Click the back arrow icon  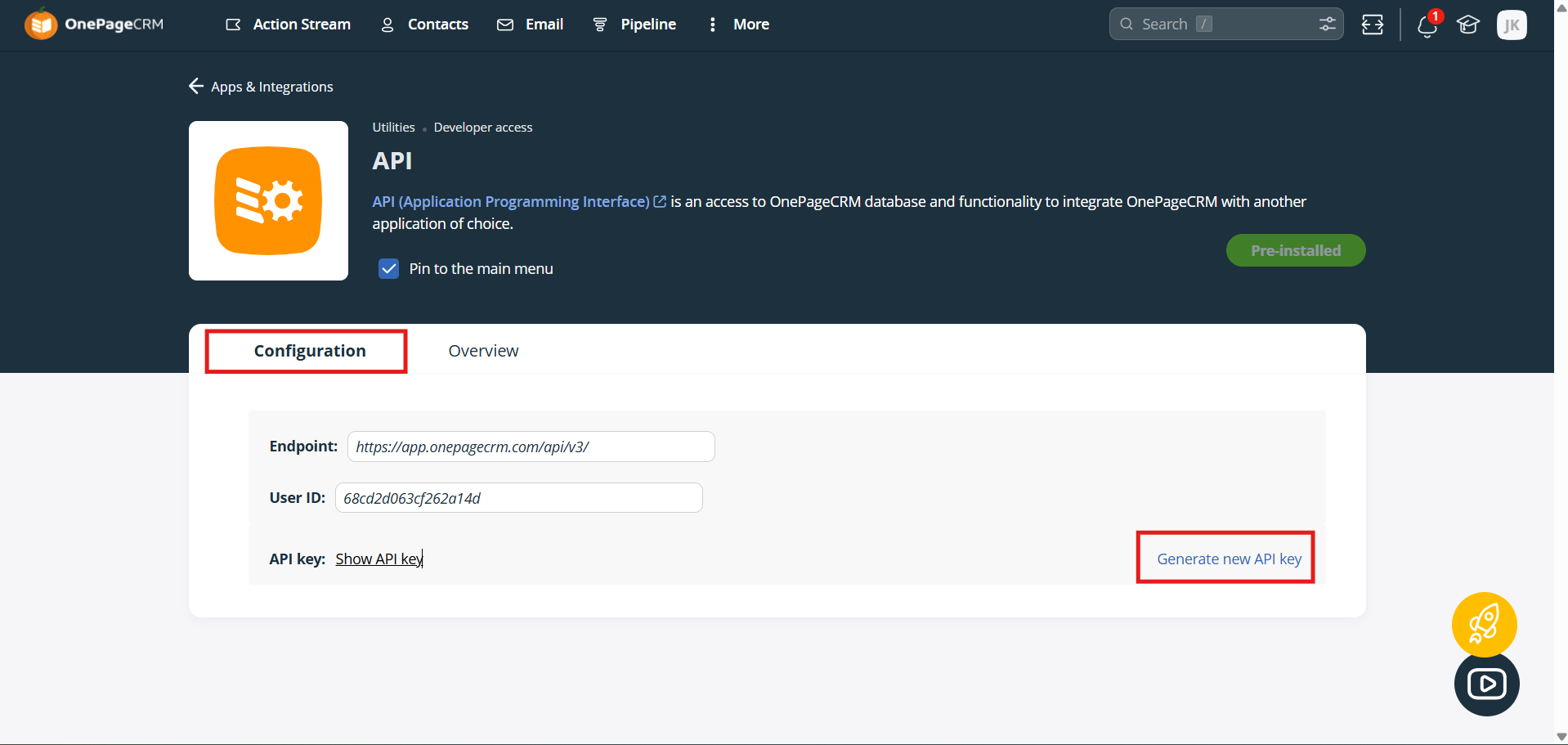pyautogui.click(x=196, y=86)
